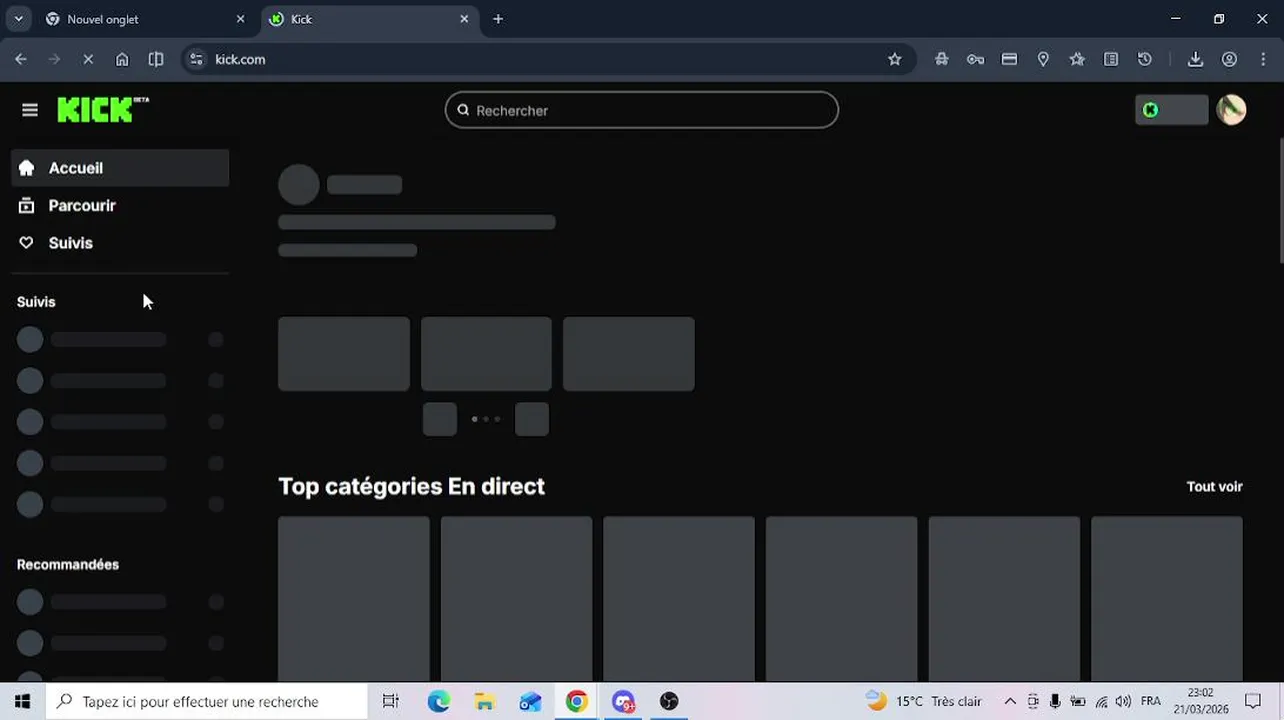This screenshot has width=1284, height=720.
Task: Click the page vertical scrollbar
Action: pyautogui.click(x=1280, y=200)
